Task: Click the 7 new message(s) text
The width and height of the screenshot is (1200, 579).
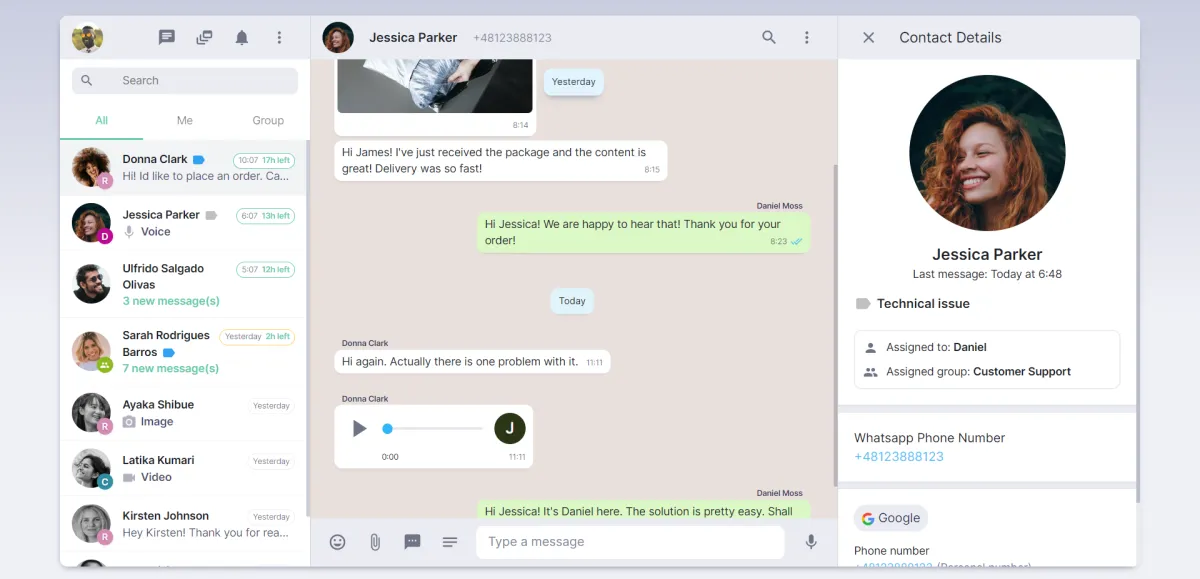Action: tap(171, 368)
